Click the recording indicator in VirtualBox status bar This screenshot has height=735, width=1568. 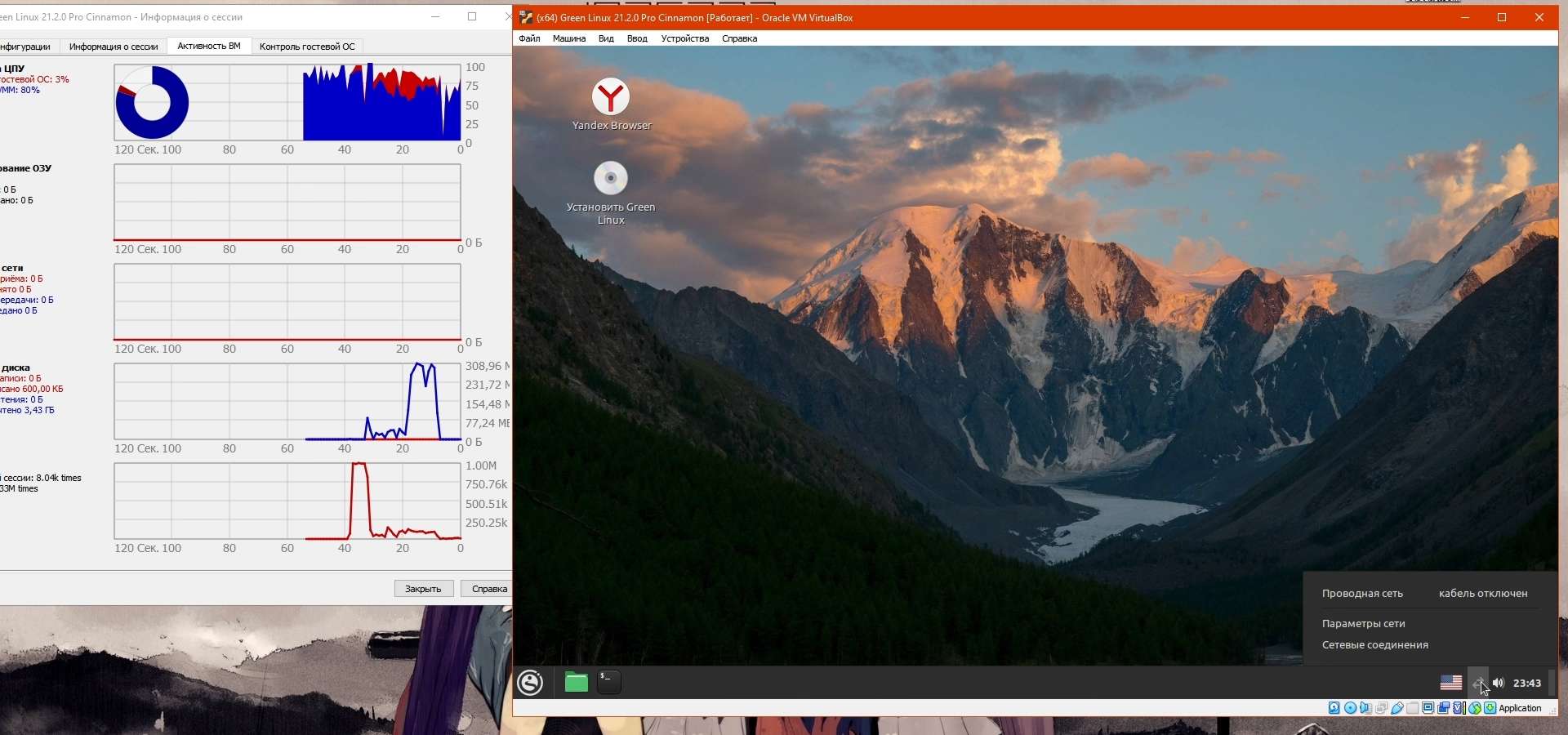tap(1444, 708)
